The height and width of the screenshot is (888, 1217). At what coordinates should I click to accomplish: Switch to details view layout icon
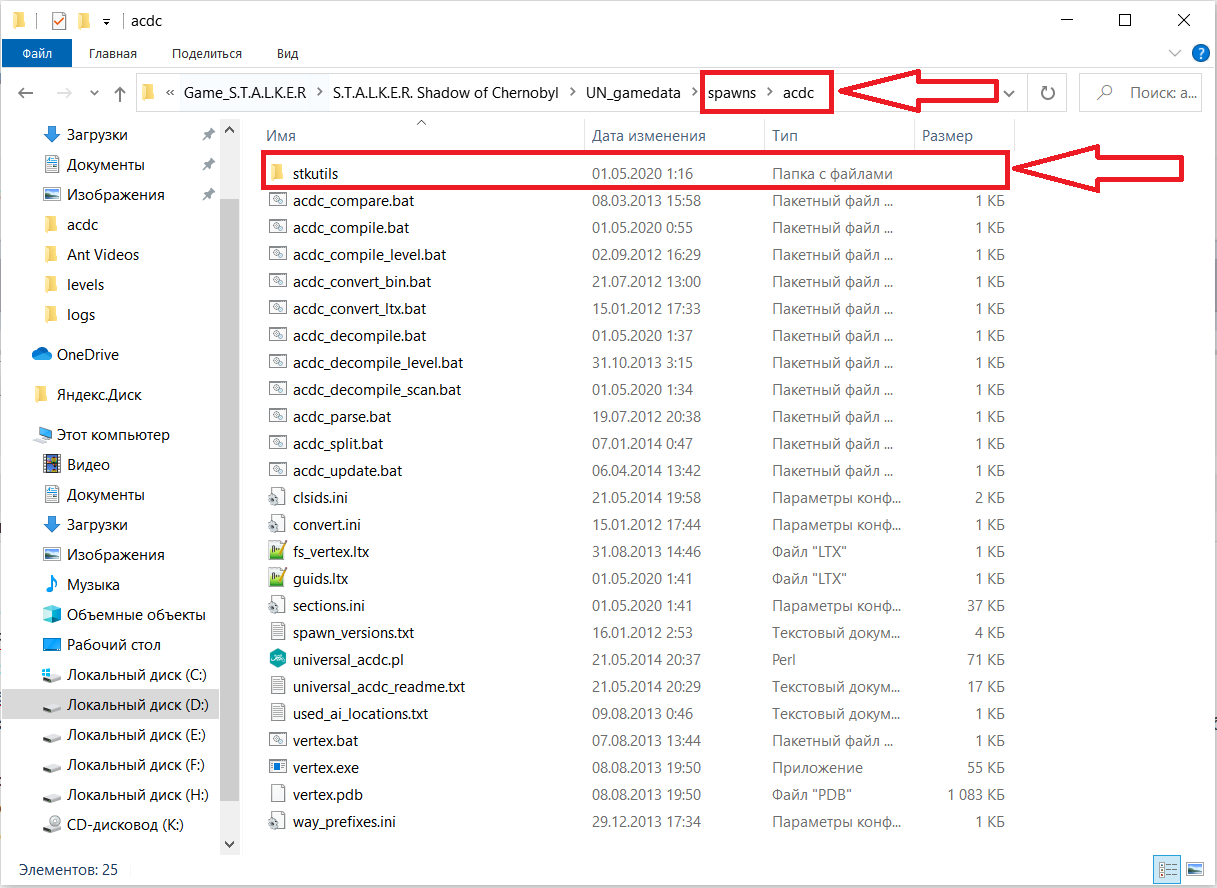pyautogui.click(x=1167, y=869)
